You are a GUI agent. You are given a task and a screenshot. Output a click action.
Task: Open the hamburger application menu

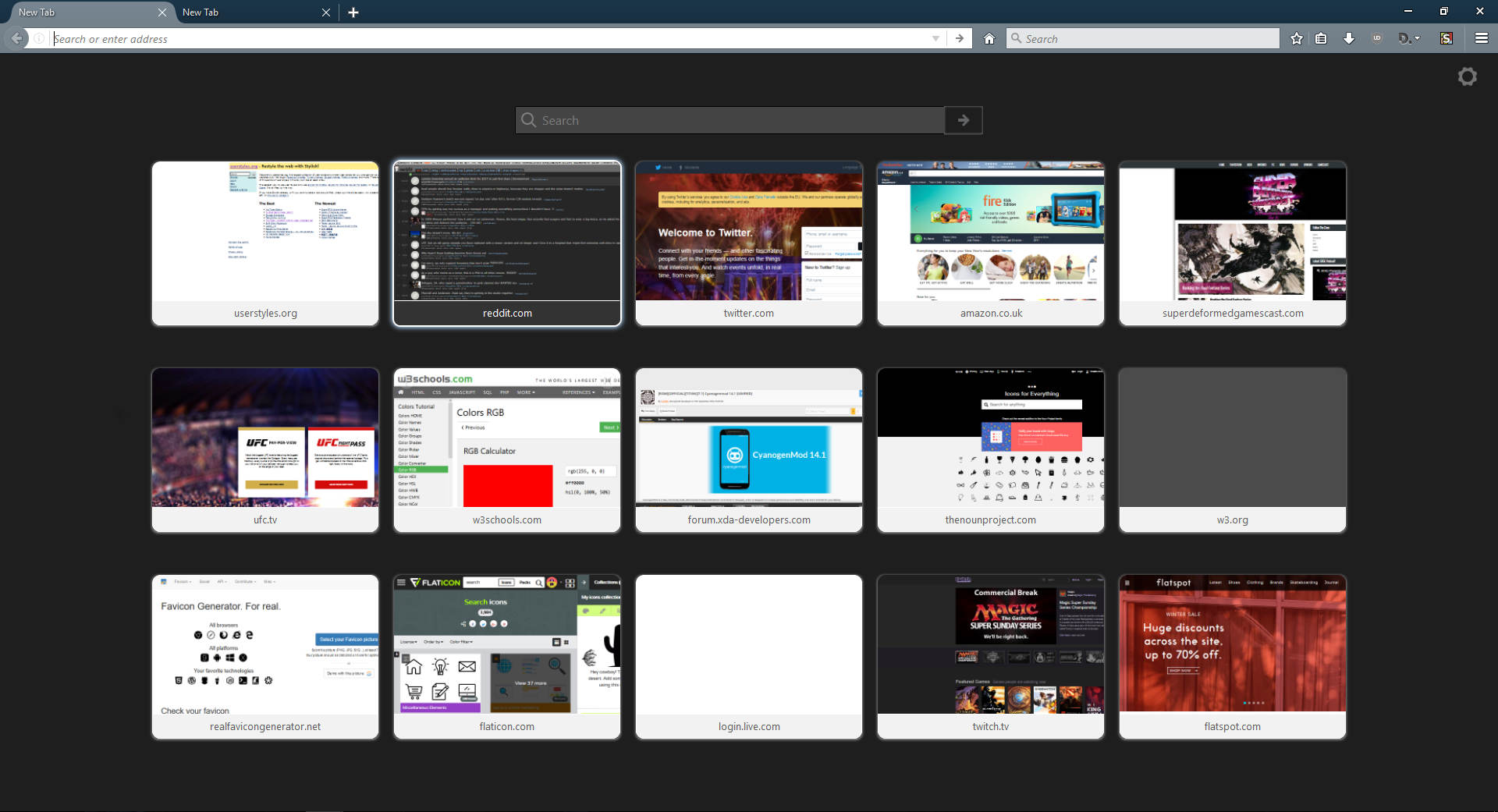tap(1482, 38)
